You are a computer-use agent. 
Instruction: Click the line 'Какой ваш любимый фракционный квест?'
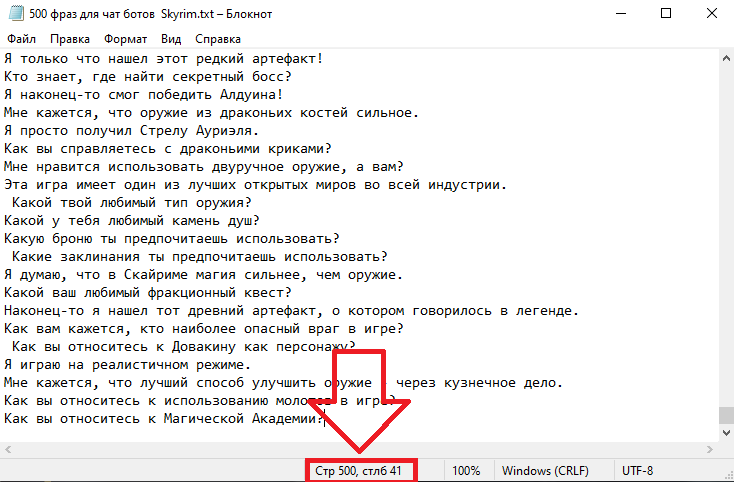[148, 292]
